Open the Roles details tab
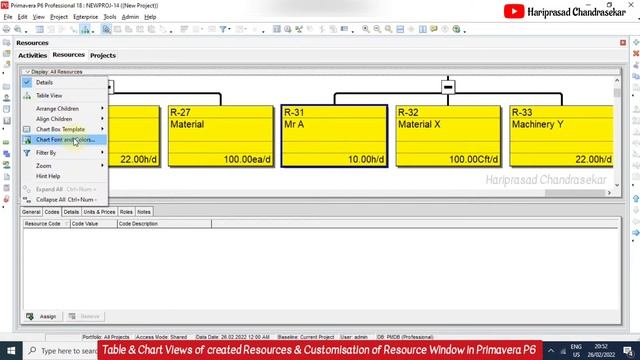 pos(126,212)
